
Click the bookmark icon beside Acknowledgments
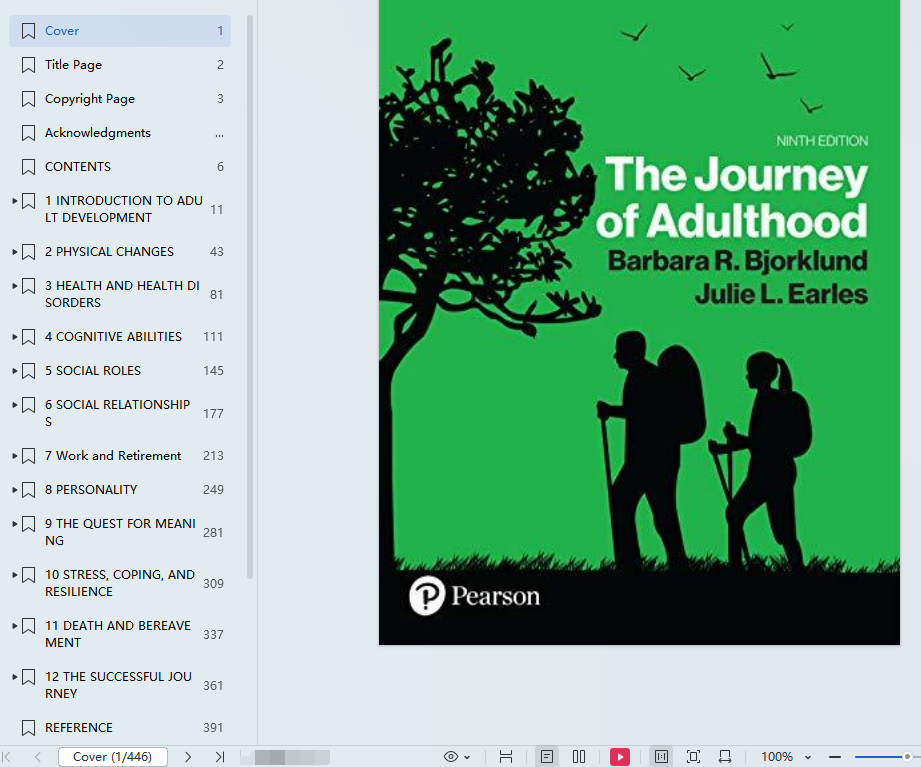(x=28, y=133)
